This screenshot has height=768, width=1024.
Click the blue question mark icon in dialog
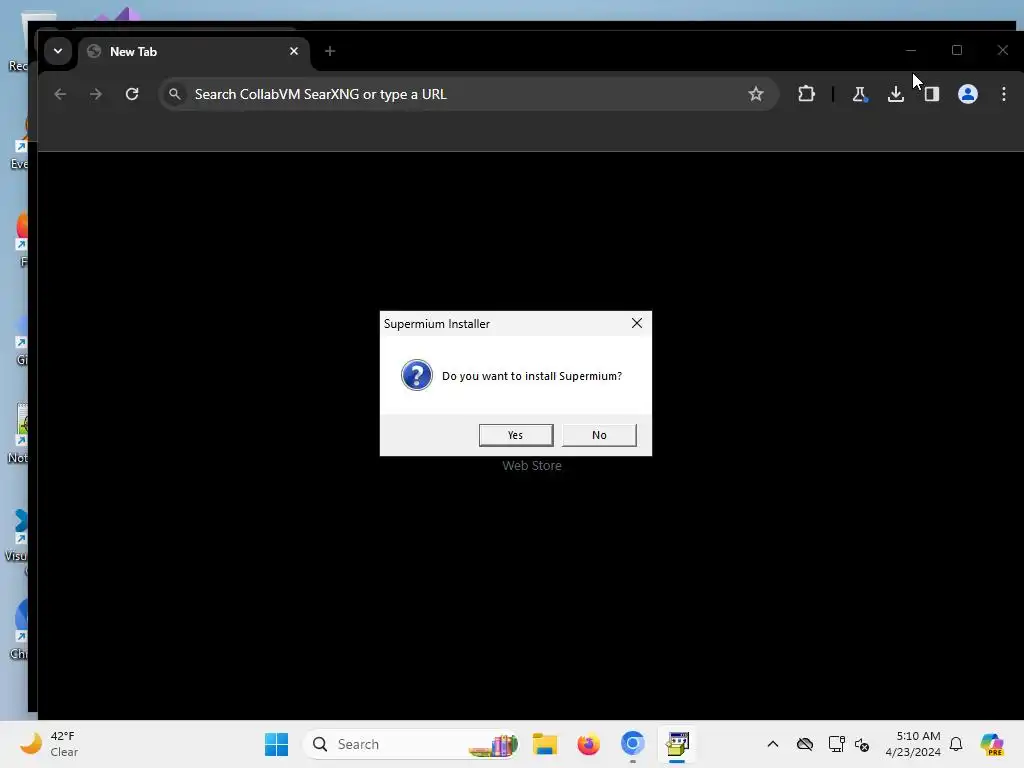[417, 376]
